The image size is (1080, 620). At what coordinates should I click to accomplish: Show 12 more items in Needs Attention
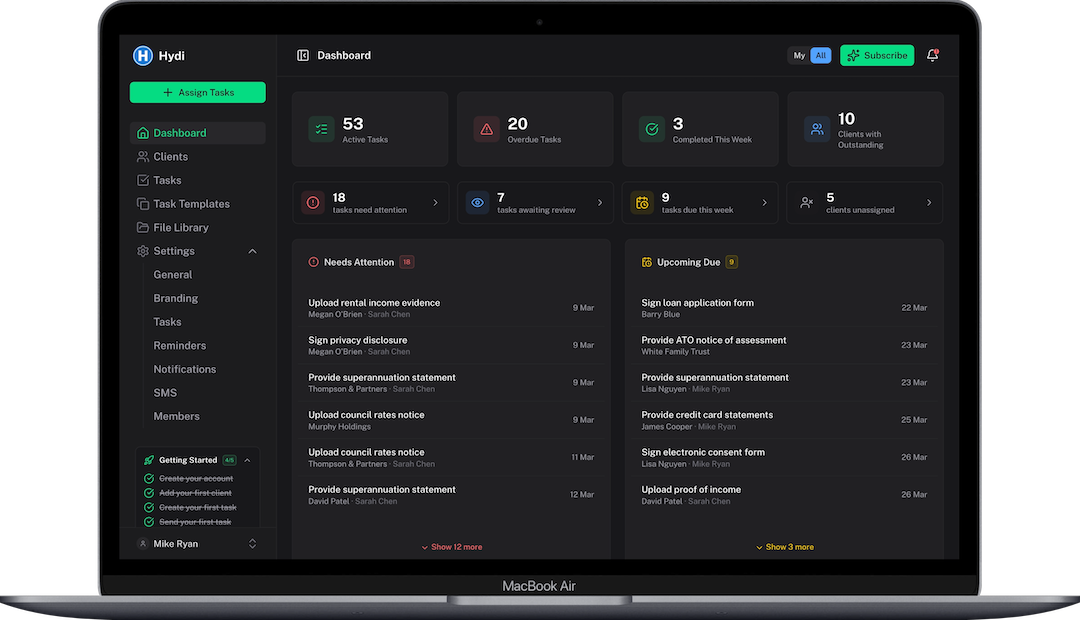coord(451,547)
